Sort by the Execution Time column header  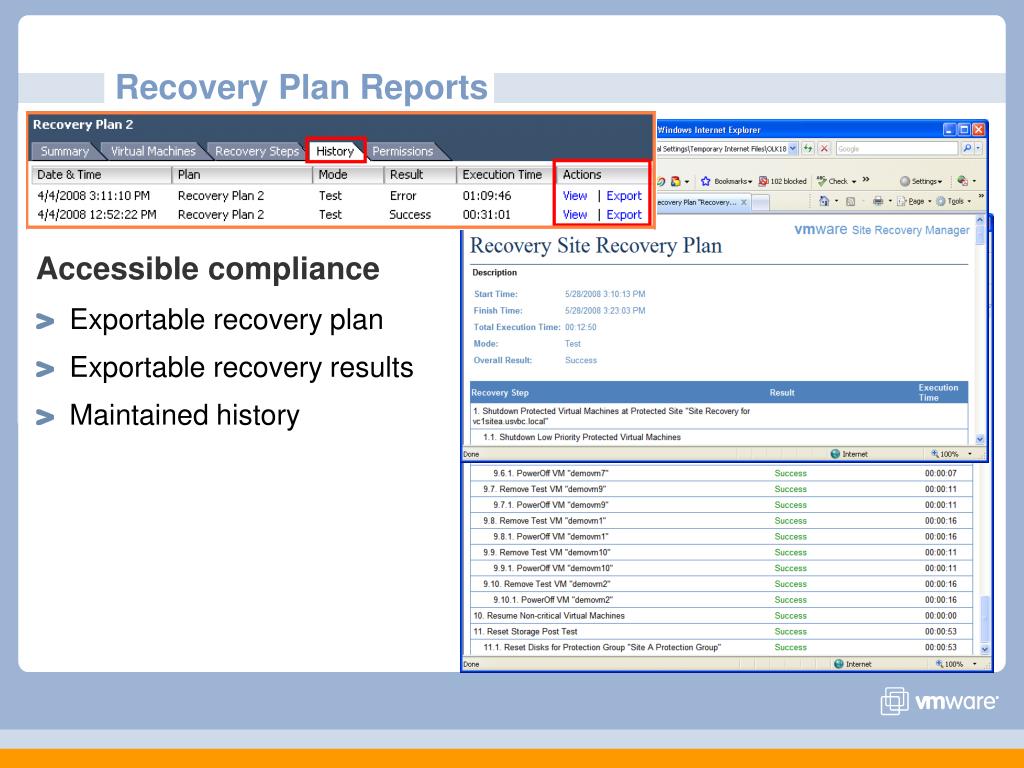[504, 174]
